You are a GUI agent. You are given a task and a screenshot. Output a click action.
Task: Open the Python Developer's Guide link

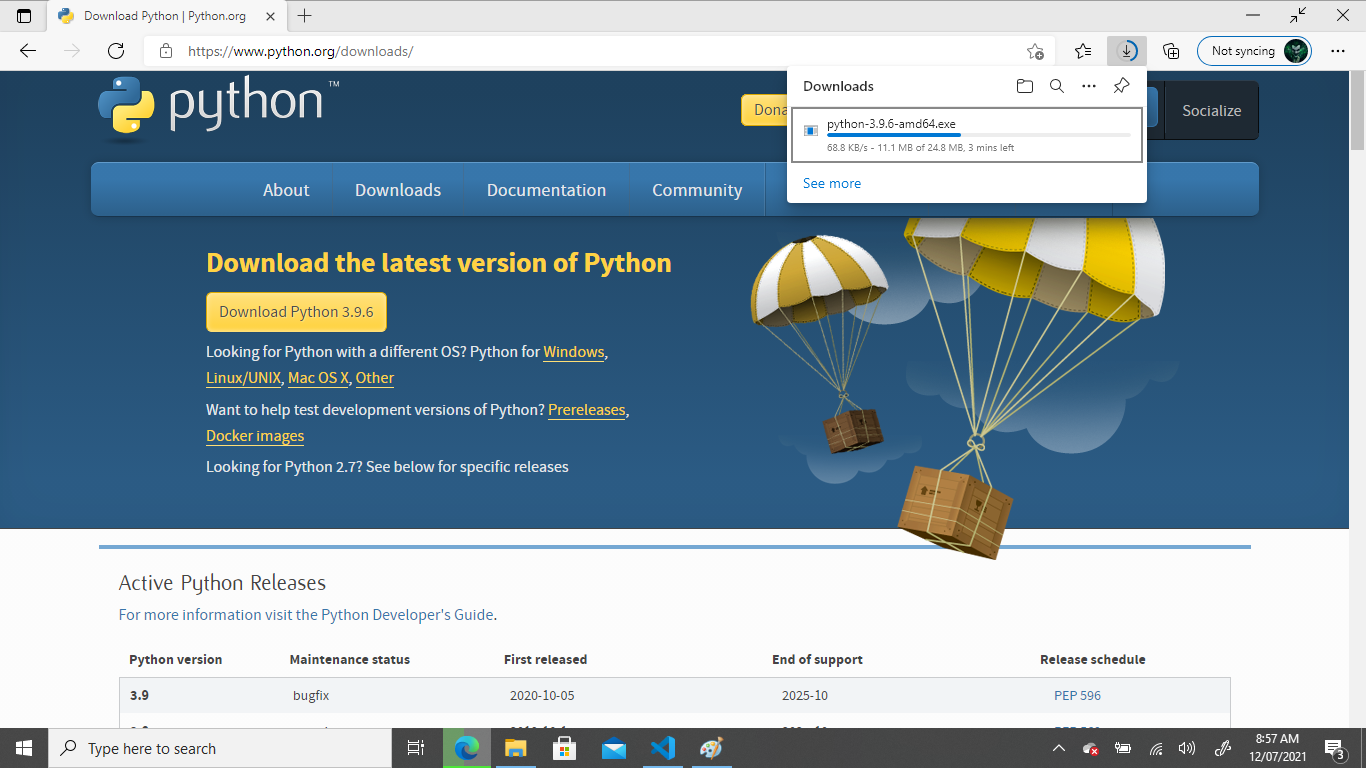pos(407,615)
